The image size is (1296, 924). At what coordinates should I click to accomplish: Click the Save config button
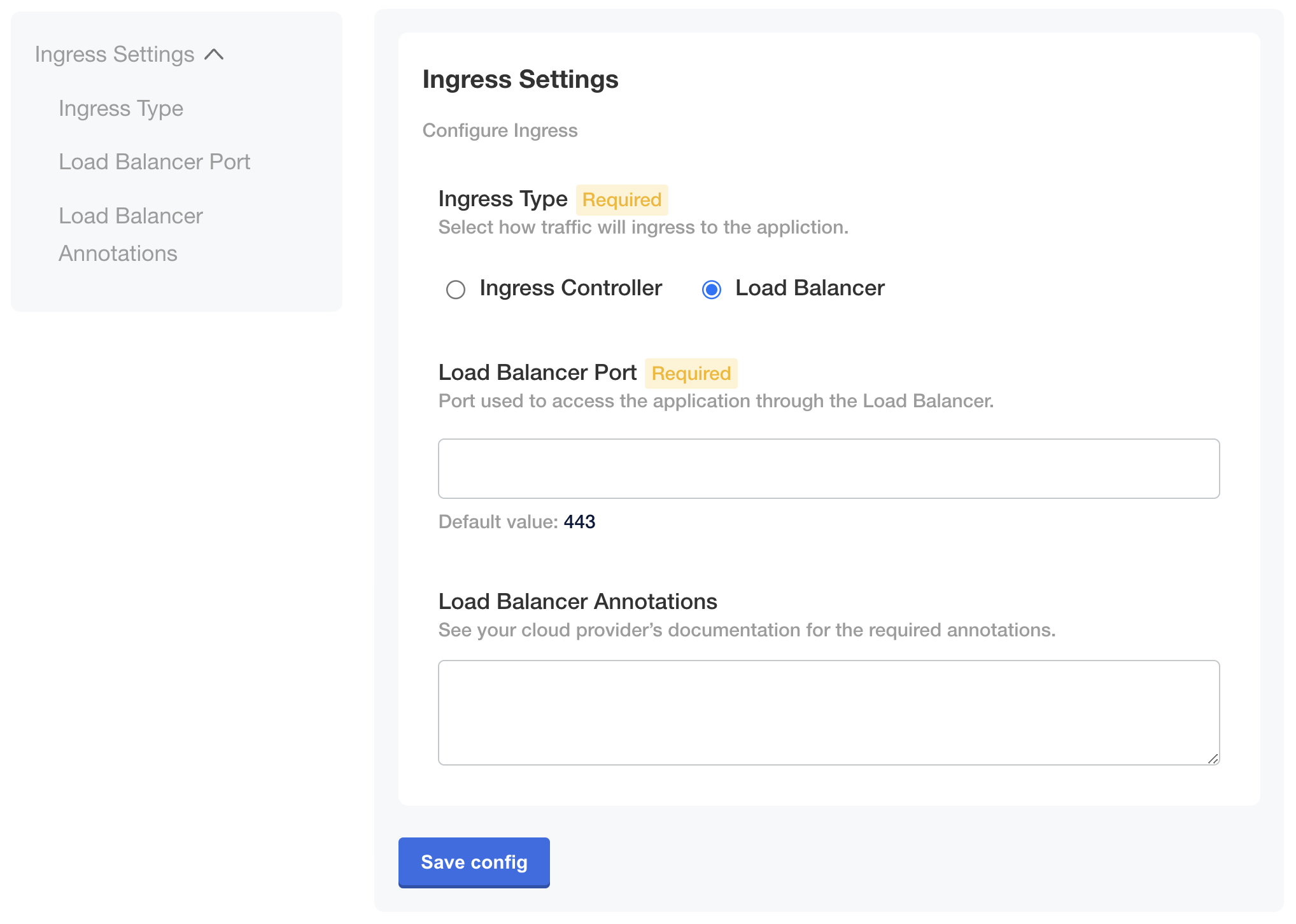click(474, 862)
